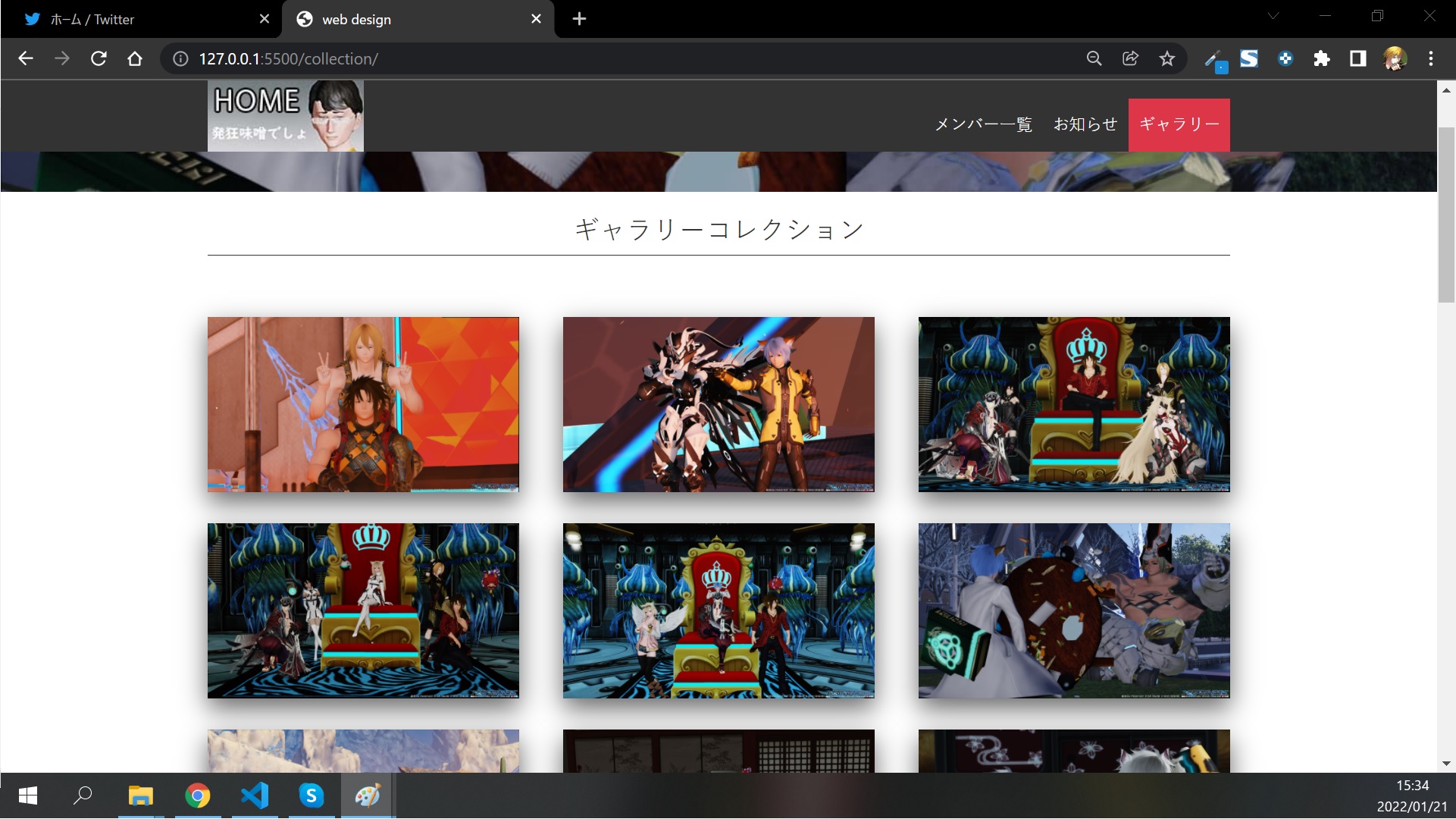The image size is (1456, 819).
Task: Click the browser forward arrow
Action: (62, 58)
